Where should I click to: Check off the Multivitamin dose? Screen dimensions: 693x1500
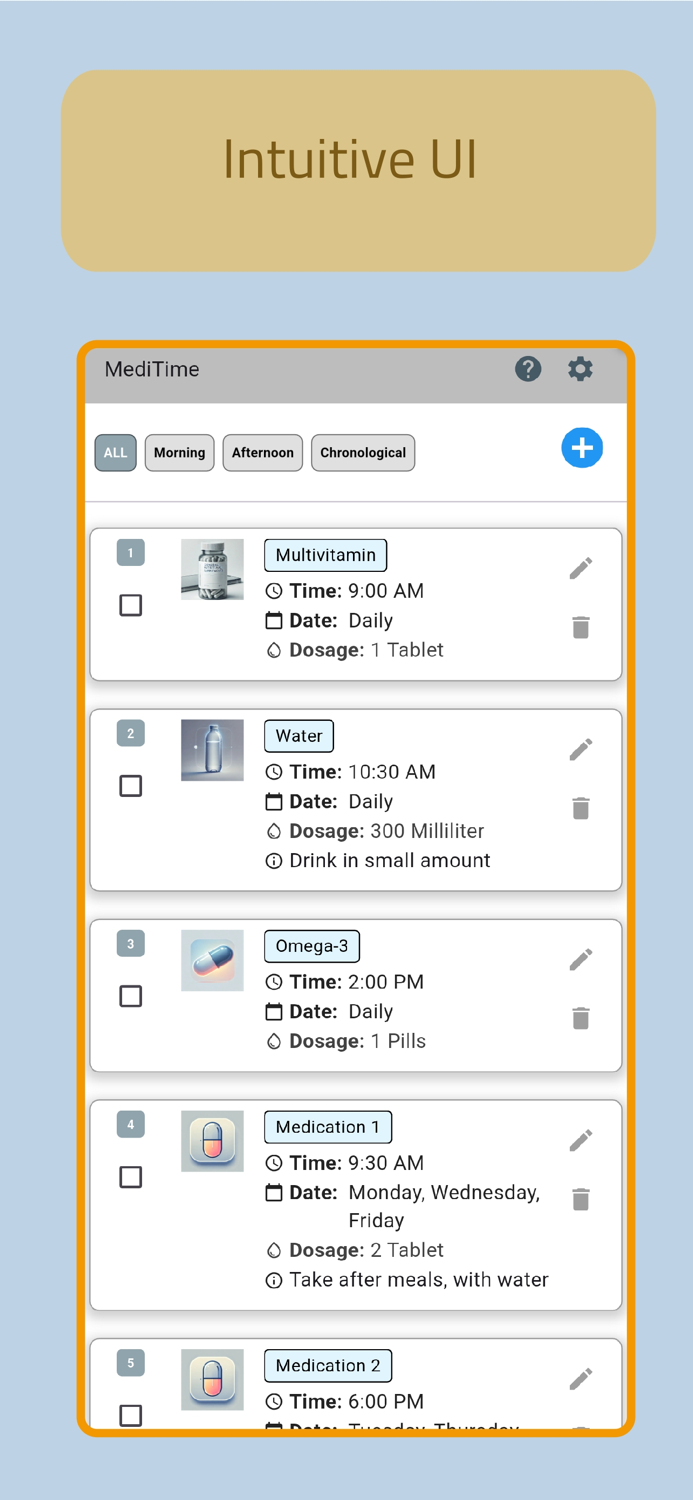click(130, 605)
